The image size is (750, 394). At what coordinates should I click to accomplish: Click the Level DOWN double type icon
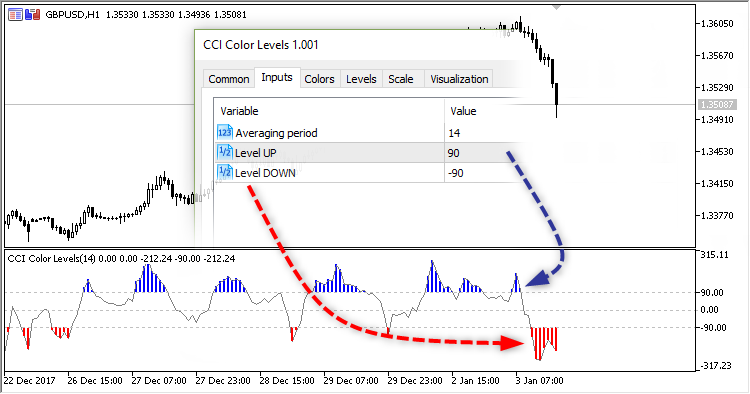click(225, 173)
